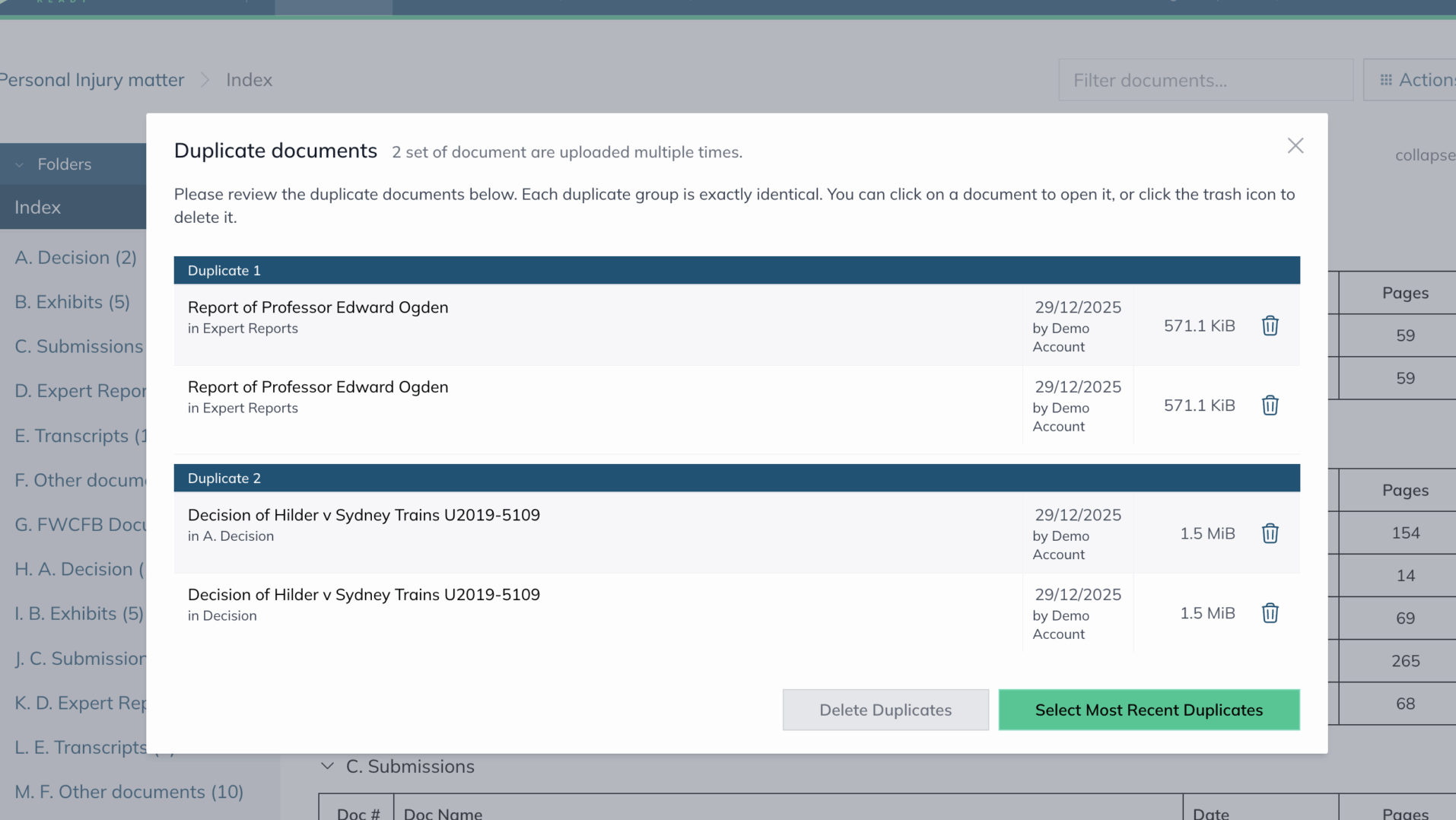Remove Hilder decision located in Decision folder
Screen dimensions: 1456x820
click(1270, 613)
